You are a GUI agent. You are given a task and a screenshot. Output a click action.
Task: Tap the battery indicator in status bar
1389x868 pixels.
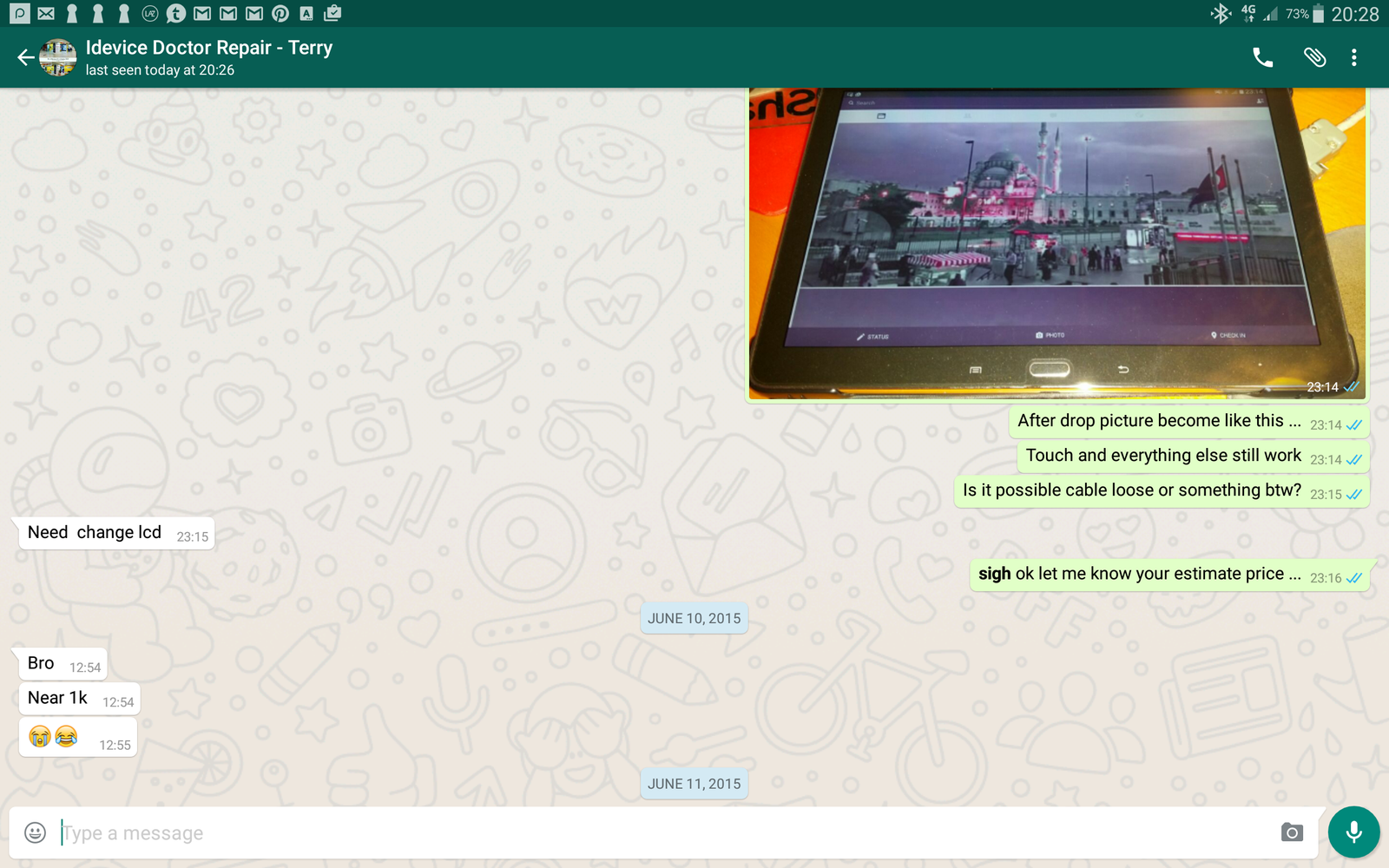1318,13
